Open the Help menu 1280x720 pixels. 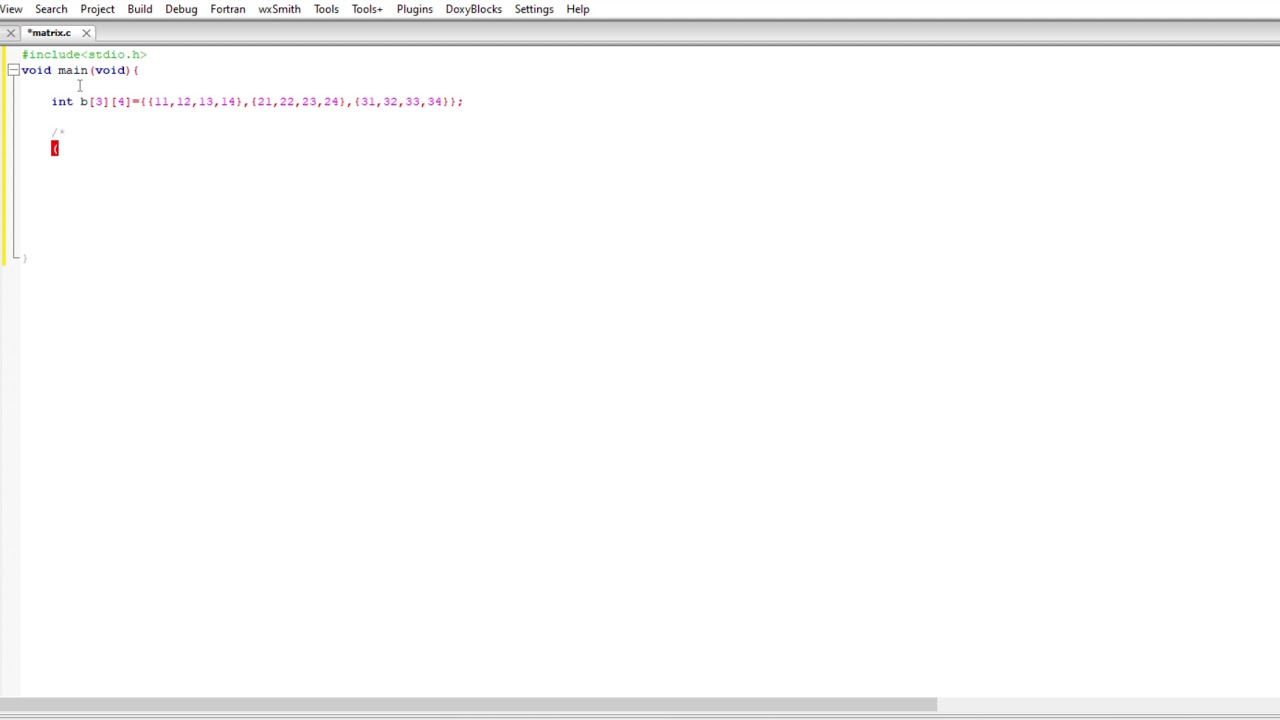578,9
